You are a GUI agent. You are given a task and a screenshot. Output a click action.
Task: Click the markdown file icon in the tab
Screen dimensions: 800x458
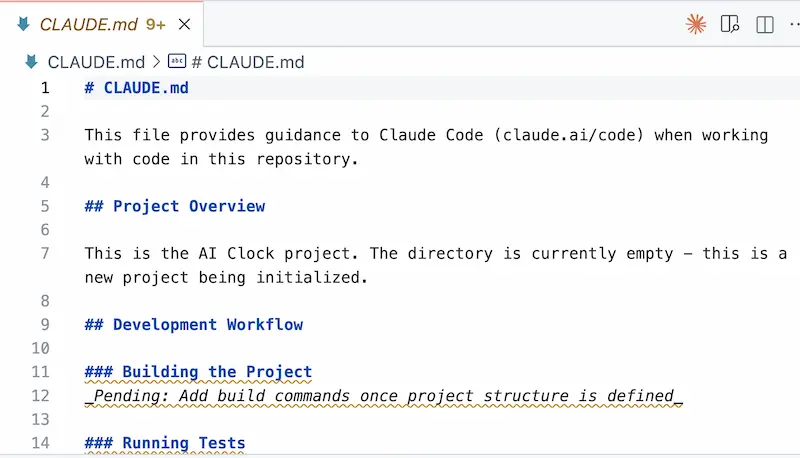(x=23, y=25)
